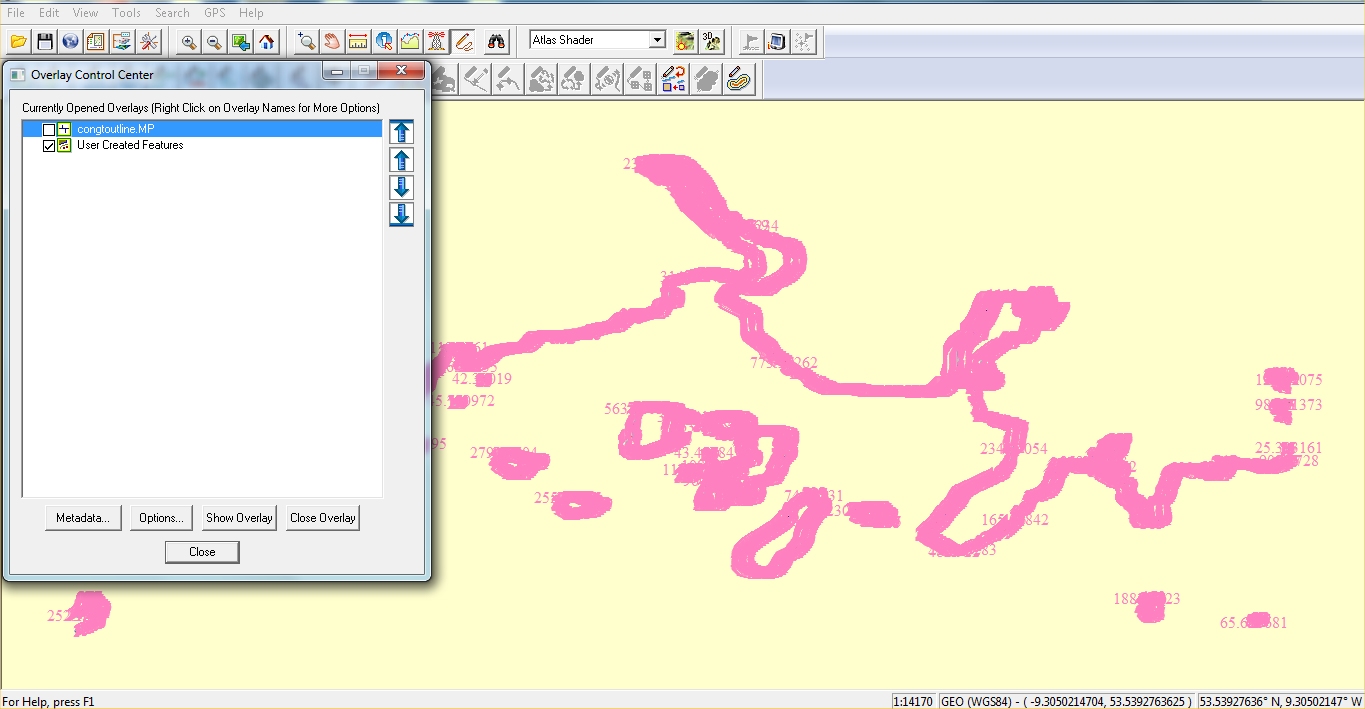Screen dimensions: 1365x709
Task: Click the 53.53927636° N coordinate readout
Action: point(1280,702)
